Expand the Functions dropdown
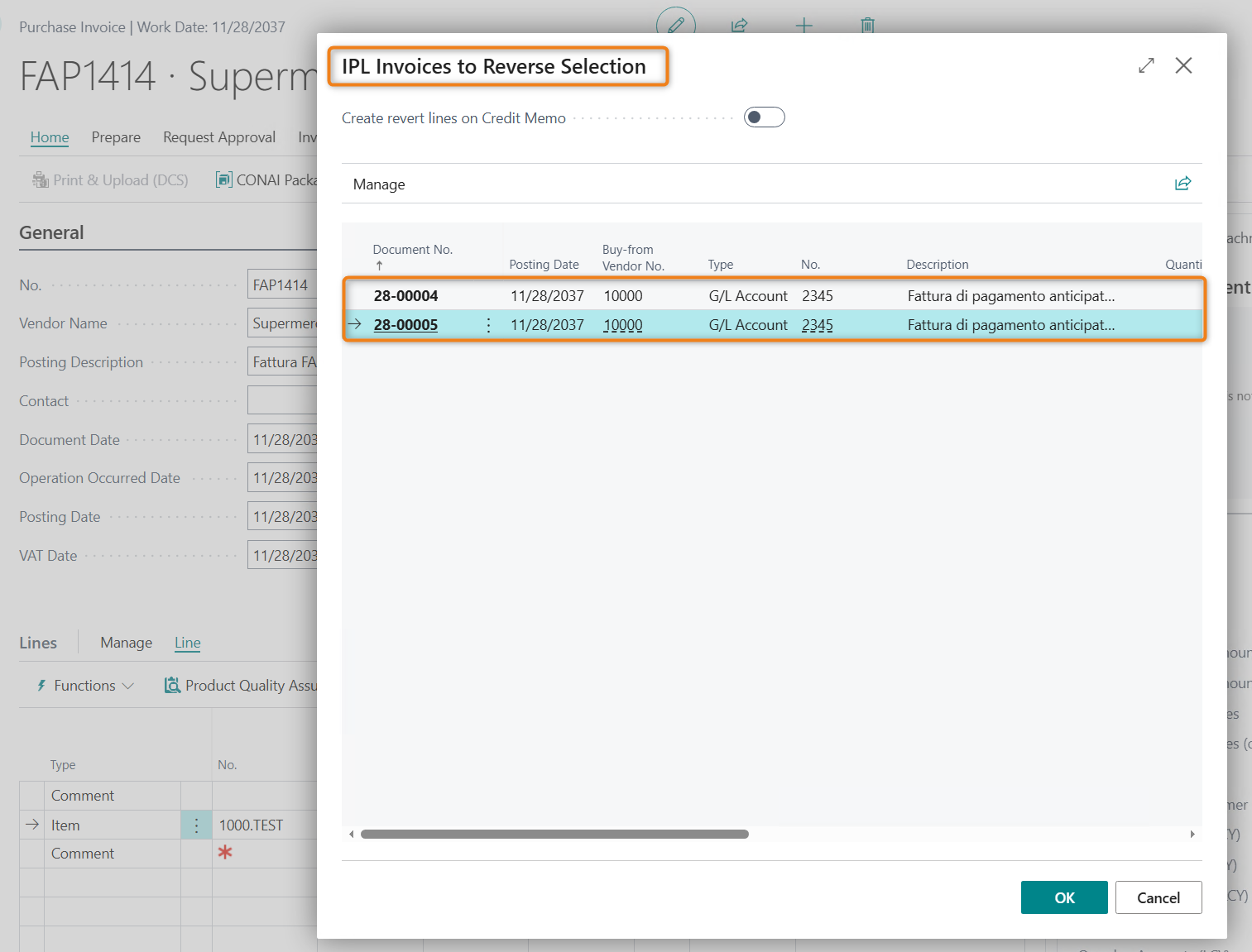 click(85, 686)
